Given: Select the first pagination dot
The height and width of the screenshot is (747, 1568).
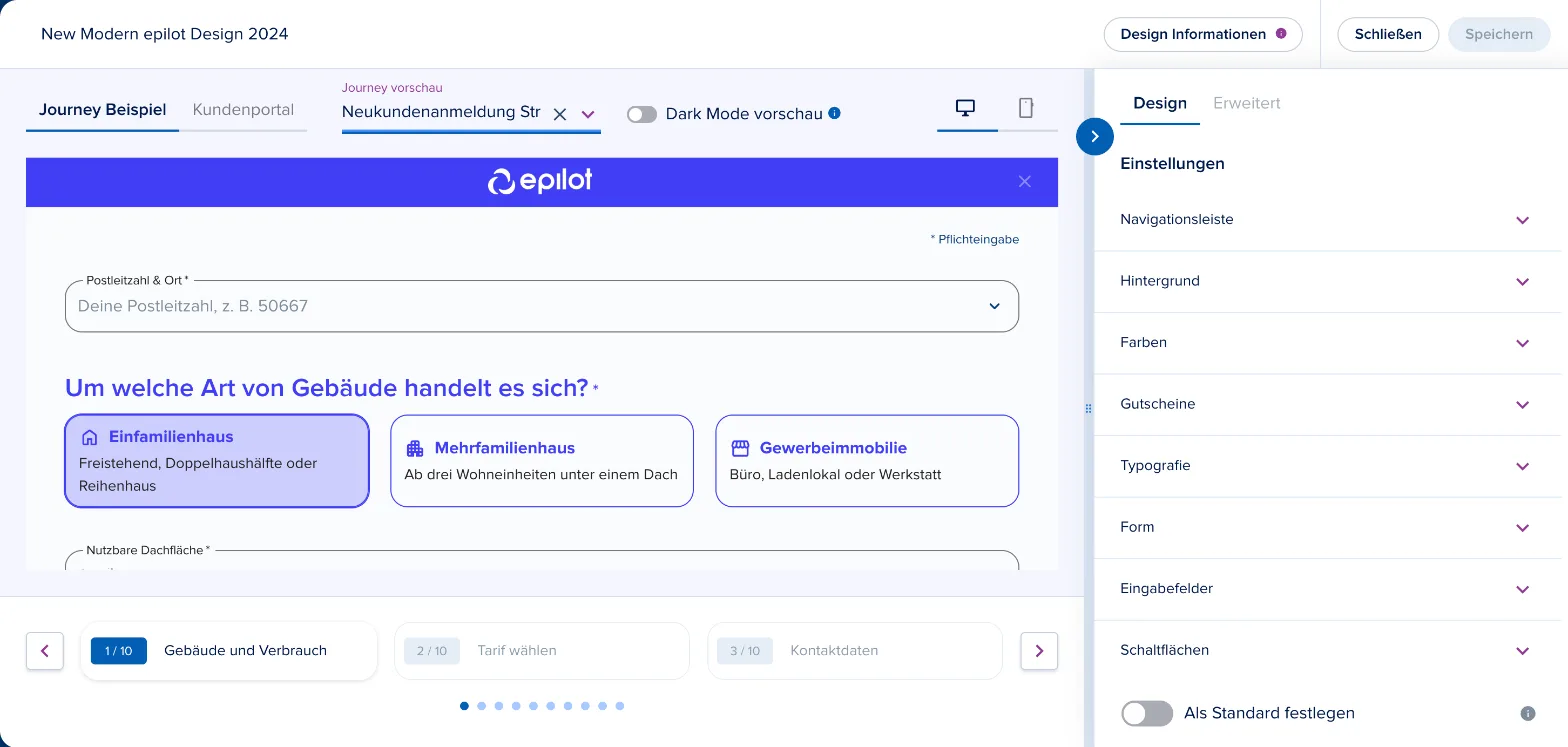Looking at the screenshot, I should click(x=464, y=706).
